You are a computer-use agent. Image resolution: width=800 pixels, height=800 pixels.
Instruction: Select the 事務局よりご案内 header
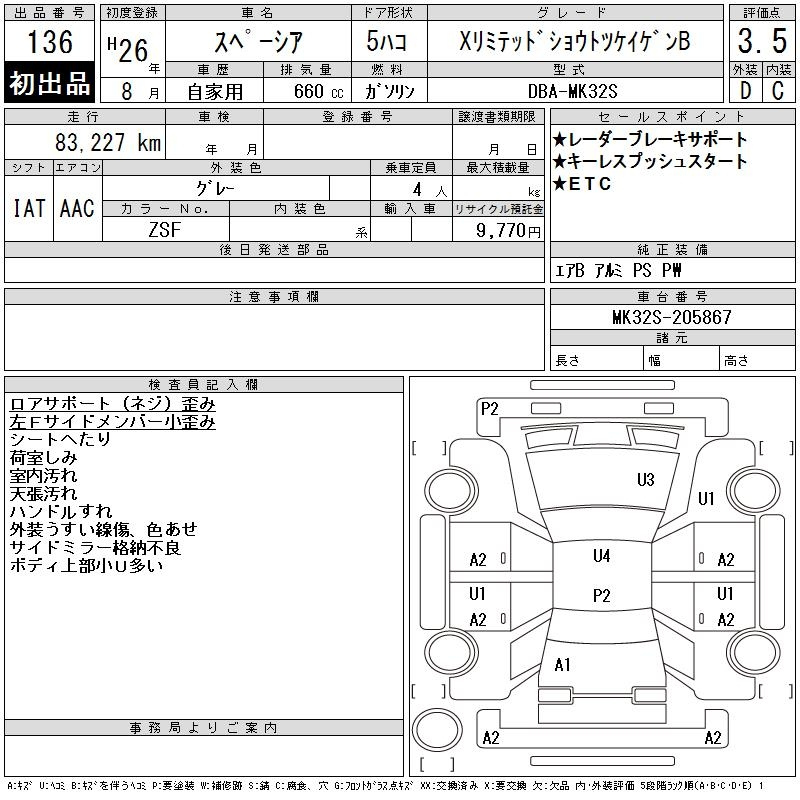coord(203,728)
